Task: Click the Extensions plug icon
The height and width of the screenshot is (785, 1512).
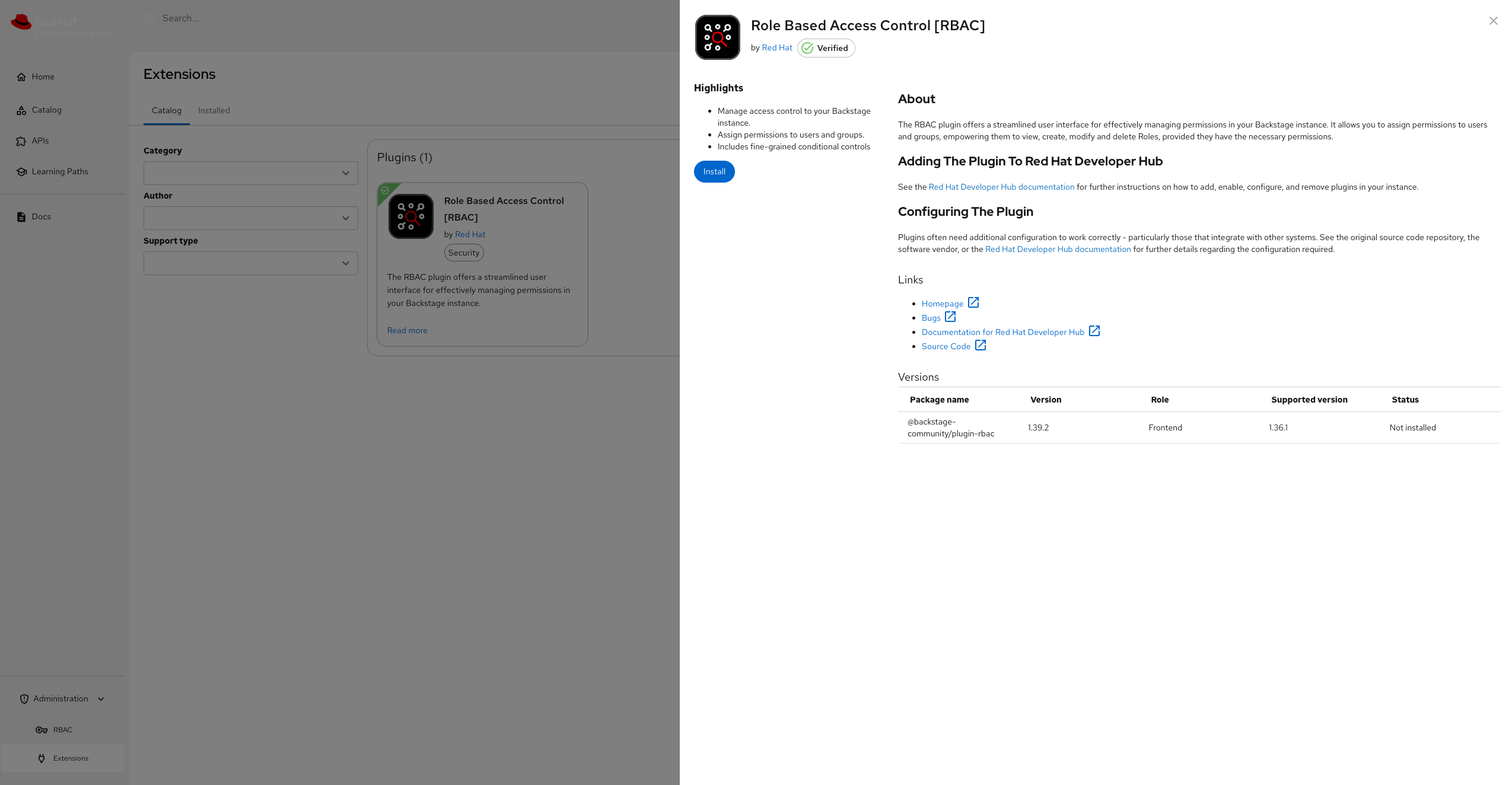Action: pyautogui.click(x=42, y=758)
